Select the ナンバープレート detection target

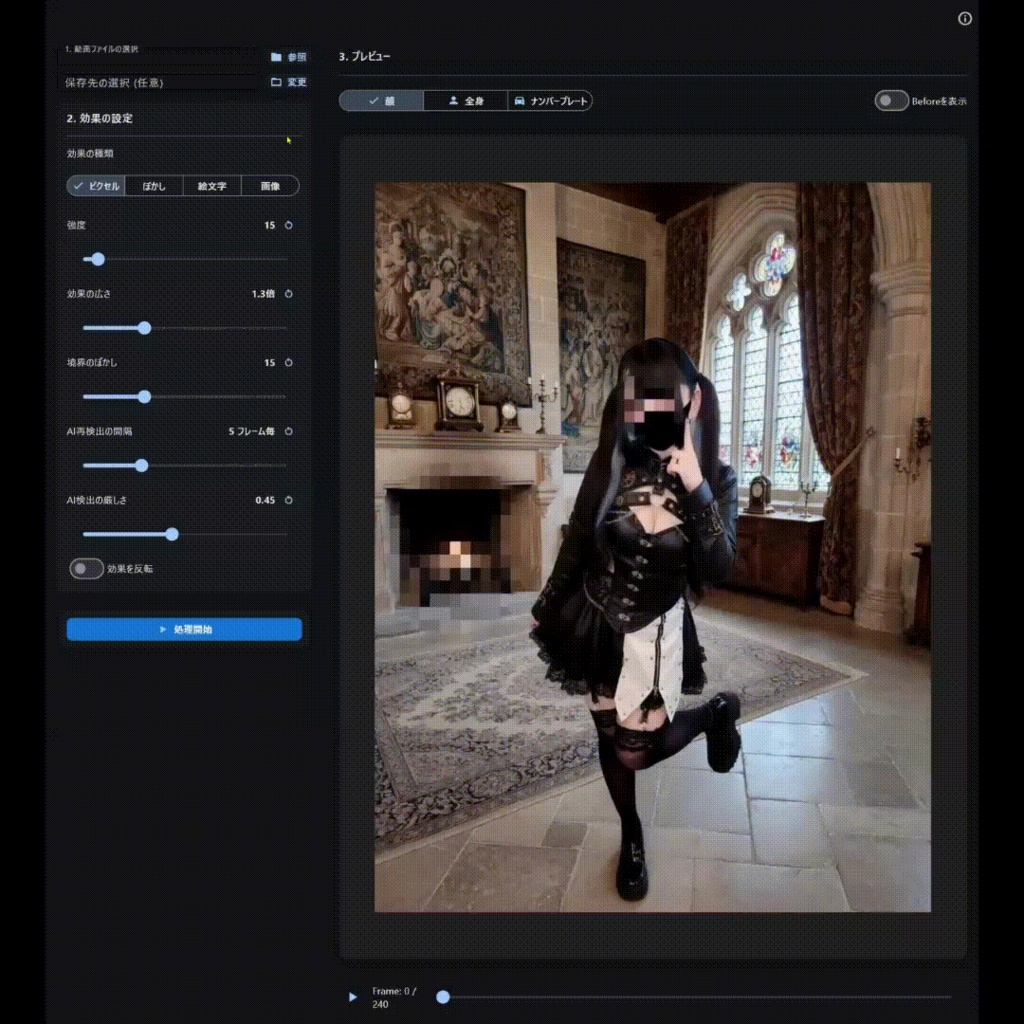tap(551, 101)
